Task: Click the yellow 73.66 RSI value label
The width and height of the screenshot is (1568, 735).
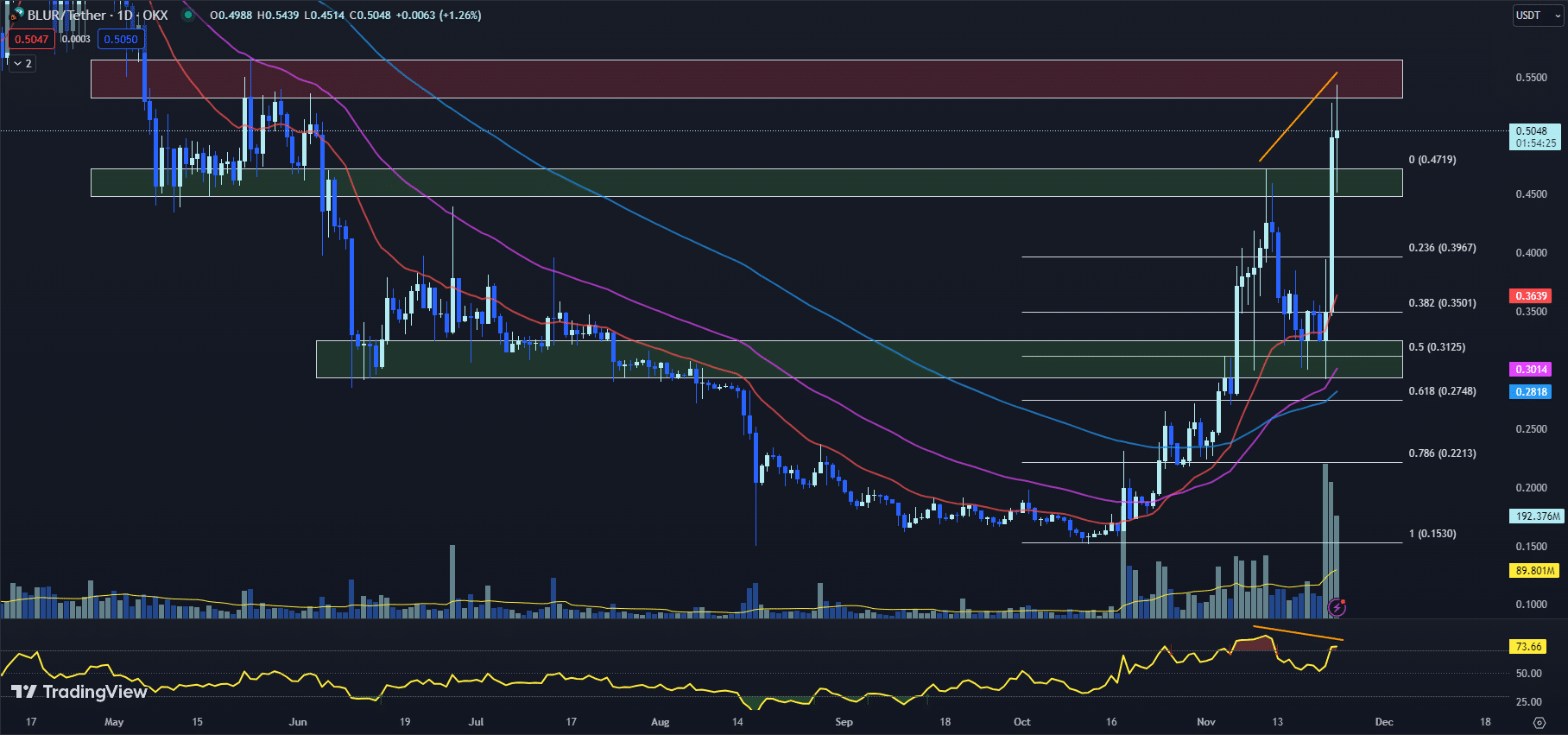Action: [x=1528, y=647]
